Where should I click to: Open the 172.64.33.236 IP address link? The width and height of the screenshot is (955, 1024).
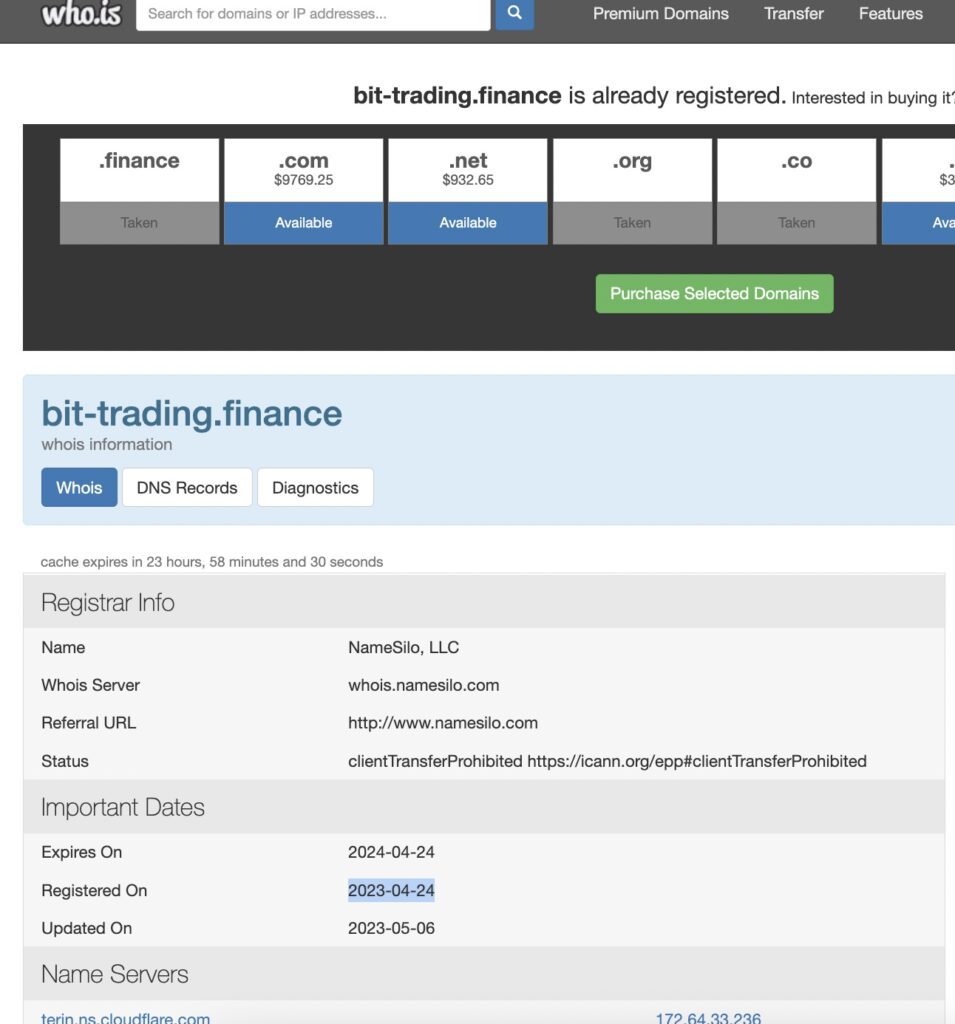pos(708,1017)
